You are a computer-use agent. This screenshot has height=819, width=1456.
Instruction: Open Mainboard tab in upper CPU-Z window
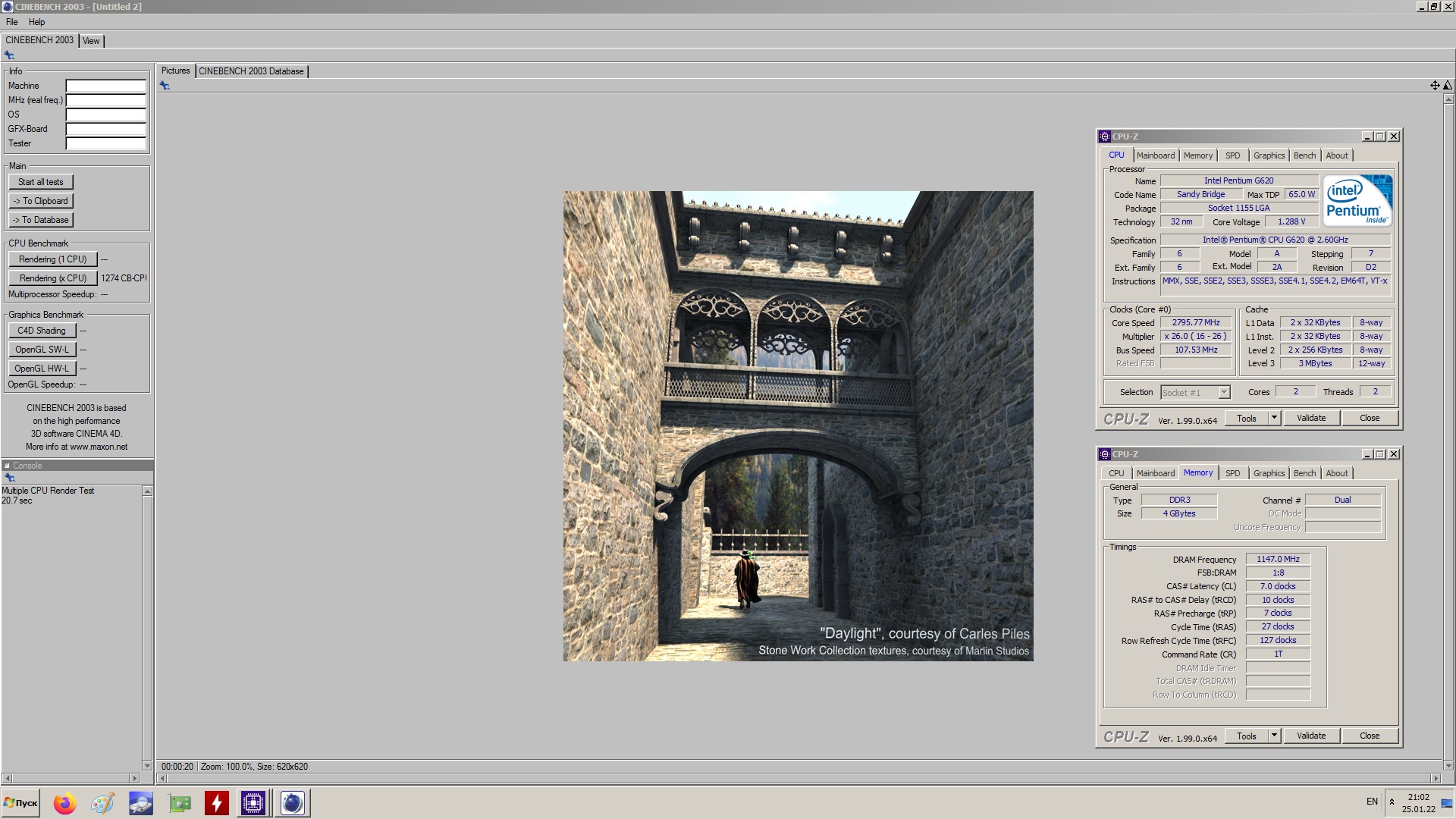(x=1155, y=155)
